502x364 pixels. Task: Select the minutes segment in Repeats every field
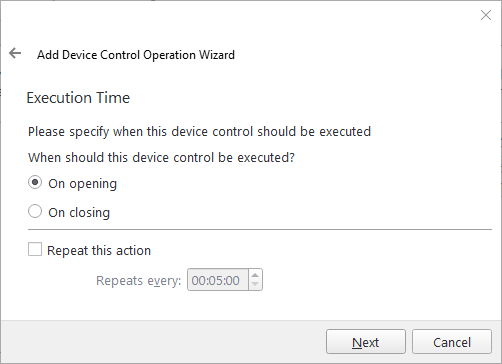pos(215,281)
